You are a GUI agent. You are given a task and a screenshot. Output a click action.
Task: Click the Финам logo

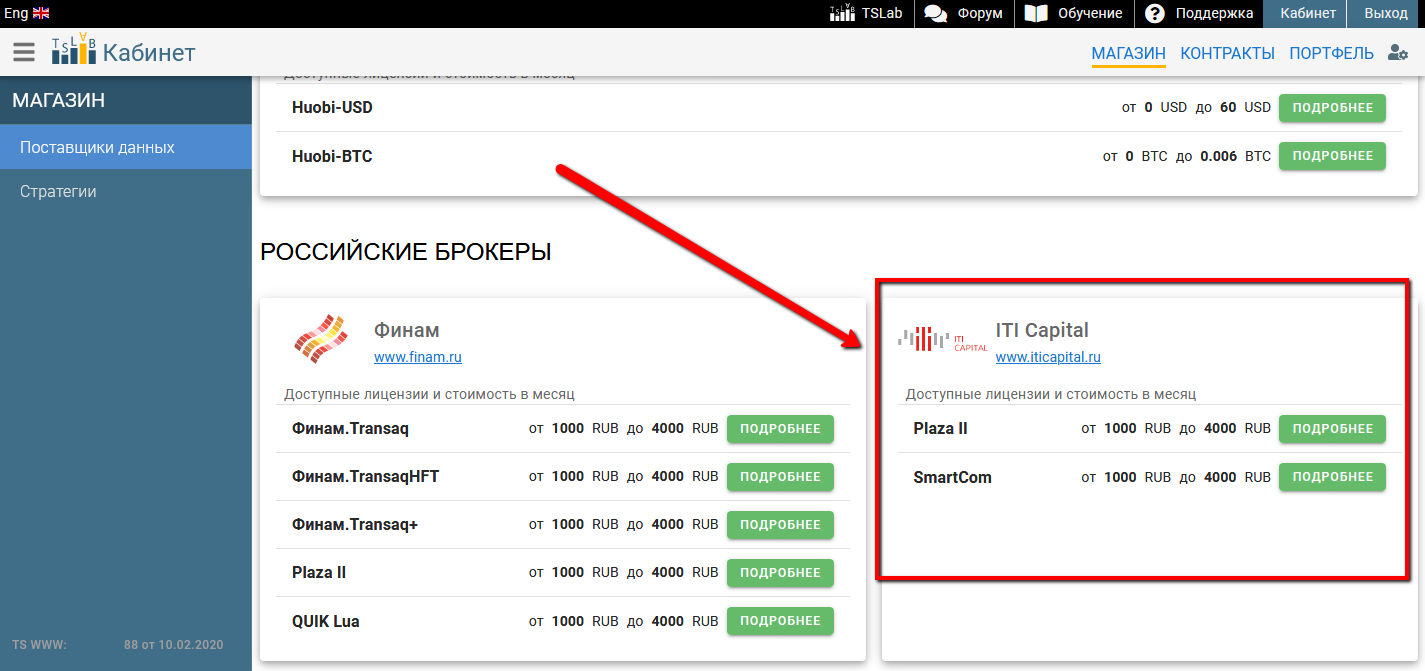(x=320, y=339)
